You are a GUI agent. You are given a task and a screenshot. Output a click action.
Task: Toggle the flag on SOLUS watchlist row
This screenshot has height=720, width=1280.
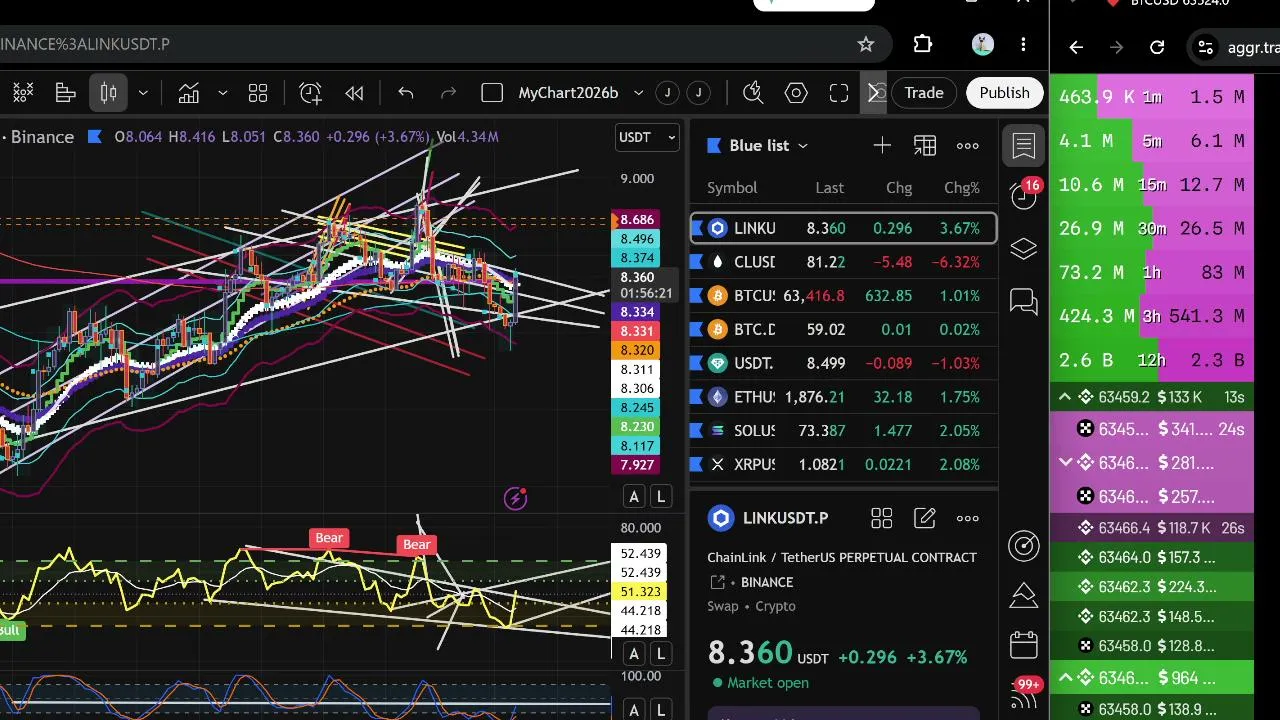697,431
